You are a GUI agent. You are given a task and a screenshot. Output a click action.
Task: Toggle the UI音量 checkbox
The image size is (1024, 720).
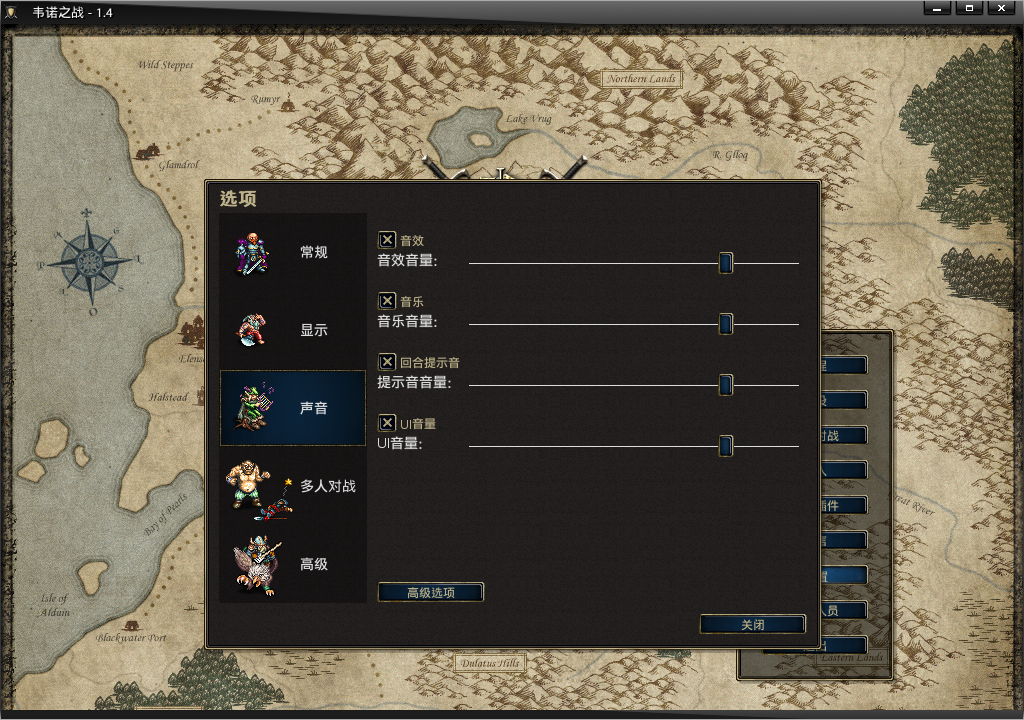click(387, 423)
